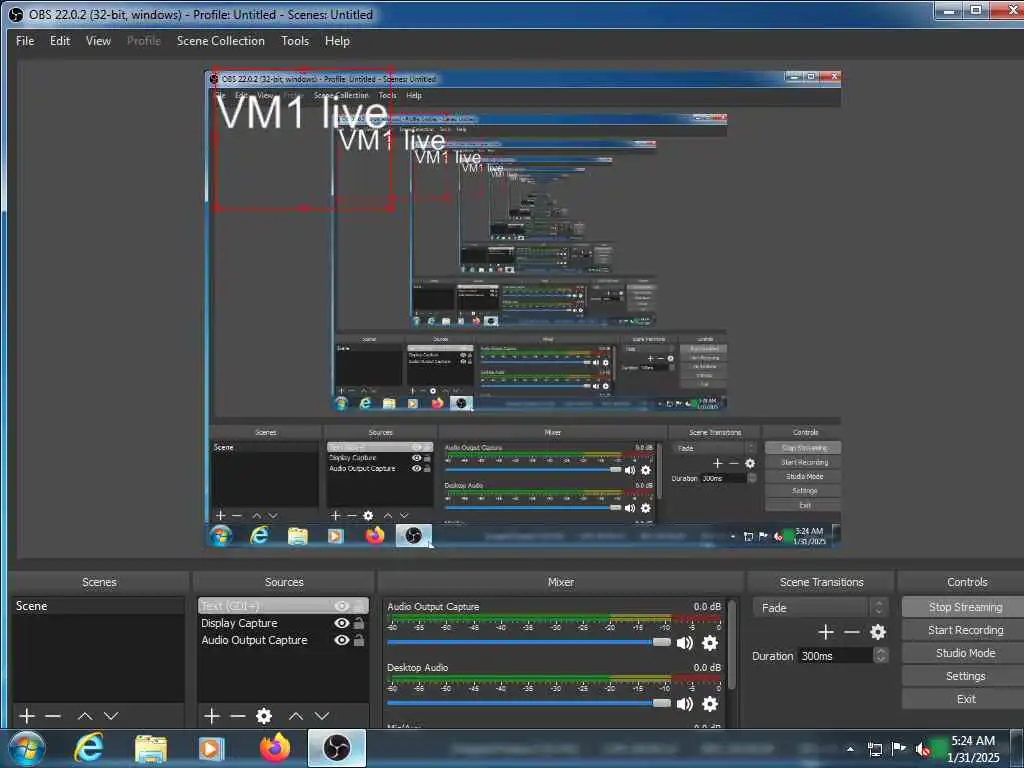Click the Duration spinner arrows

coord(880,655)
